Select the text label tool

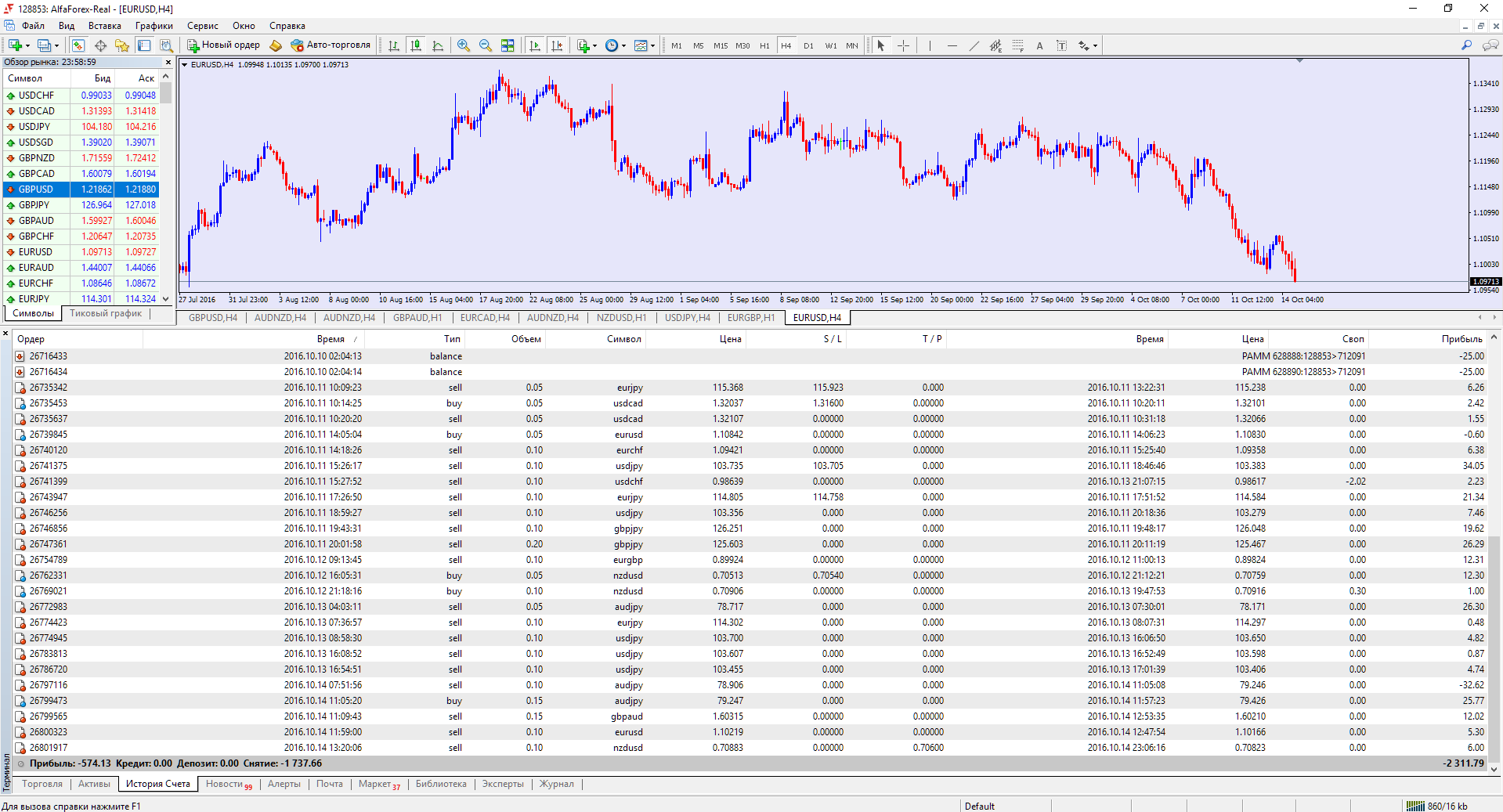click(x=1061, y=45)
